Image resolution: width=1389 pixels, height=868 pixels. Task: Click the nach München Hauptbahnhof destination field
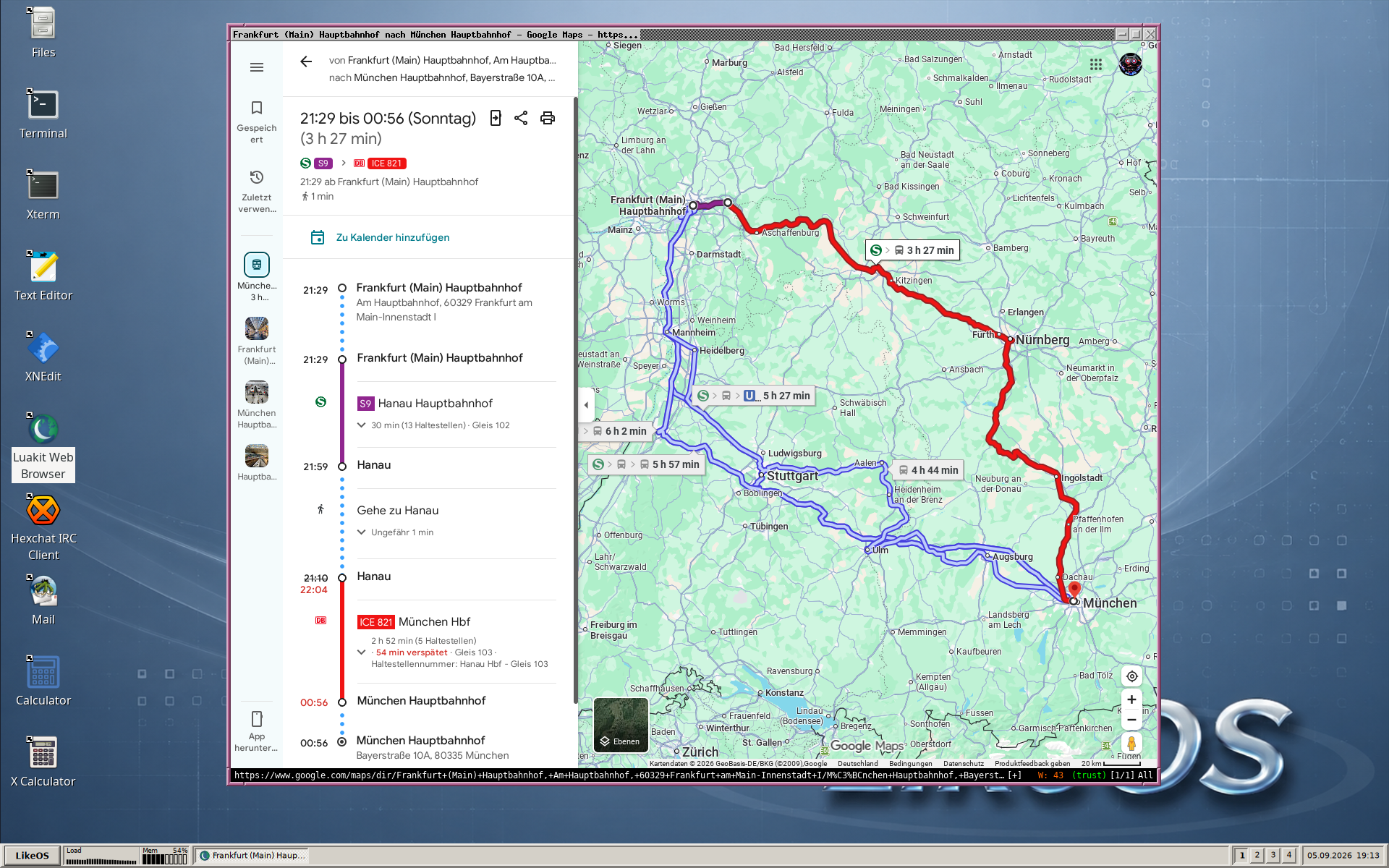point(442,78)
